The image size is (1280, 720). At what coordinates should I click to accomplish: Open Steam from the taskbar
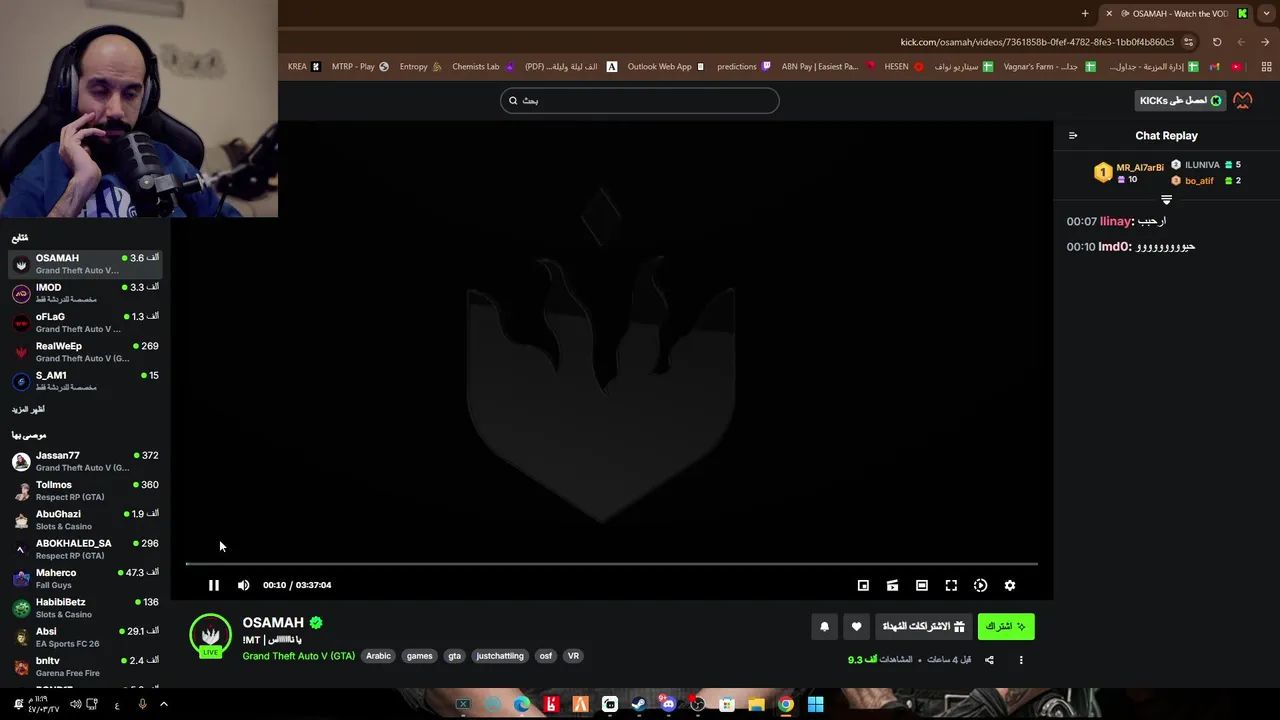tap(639, 705)
